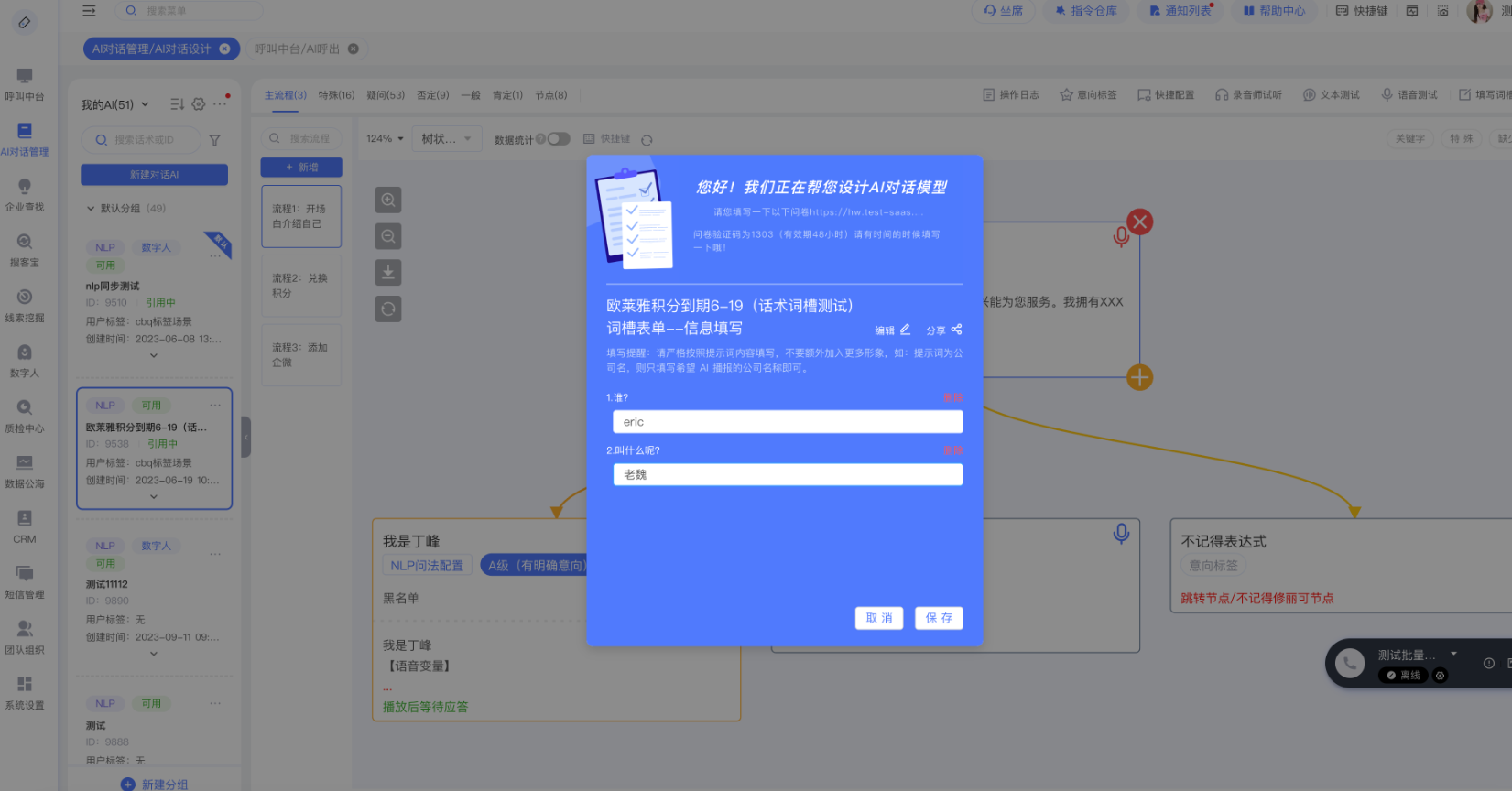Viewport: 1512px width, 791px height.
Task: Click the zoom in magnifier icon on canvas
Action: (x=388, y=200)
